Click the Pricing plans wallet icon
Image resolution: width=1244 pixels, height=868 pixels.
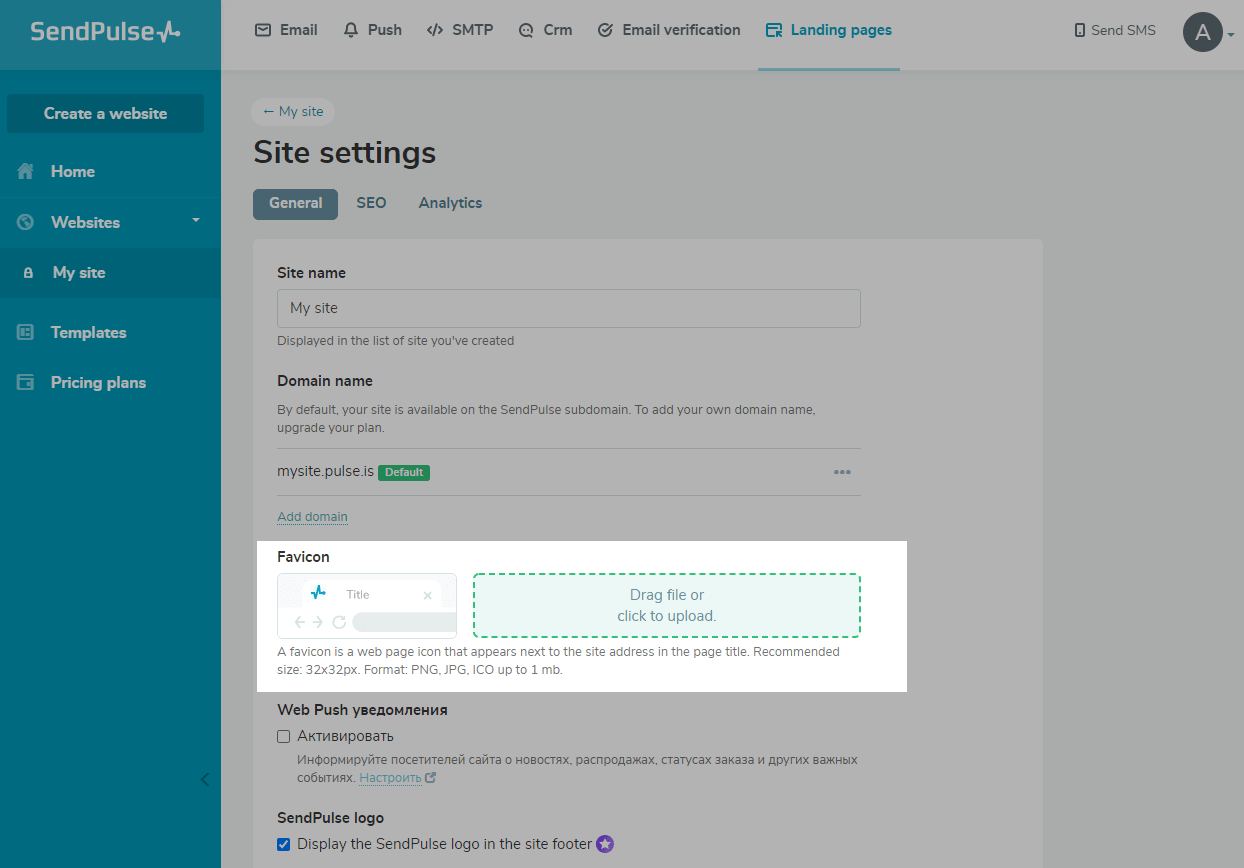point(26,383)
